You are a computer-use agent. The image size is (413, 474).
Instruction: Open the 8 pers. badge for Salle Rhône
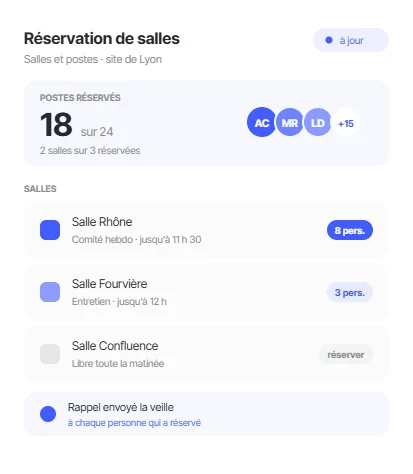[x=350, y=230]
